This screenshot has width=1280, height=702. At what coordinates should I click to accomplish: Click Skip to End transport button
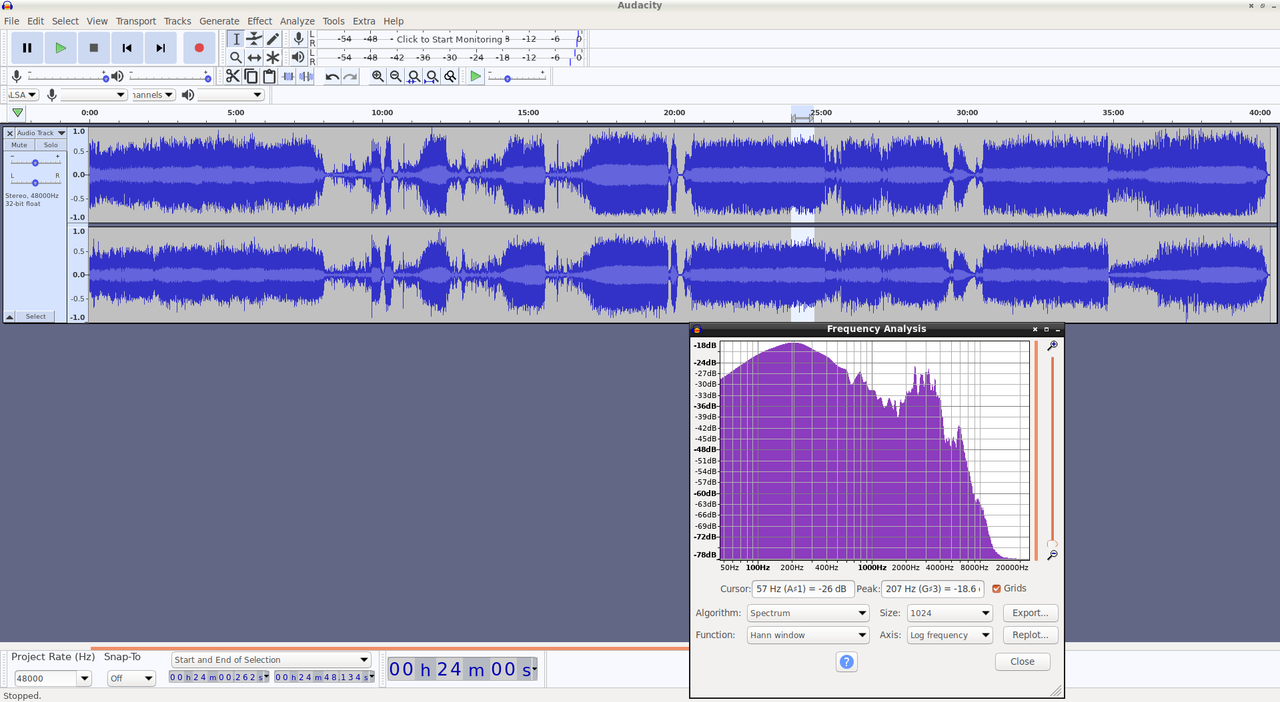160,48
